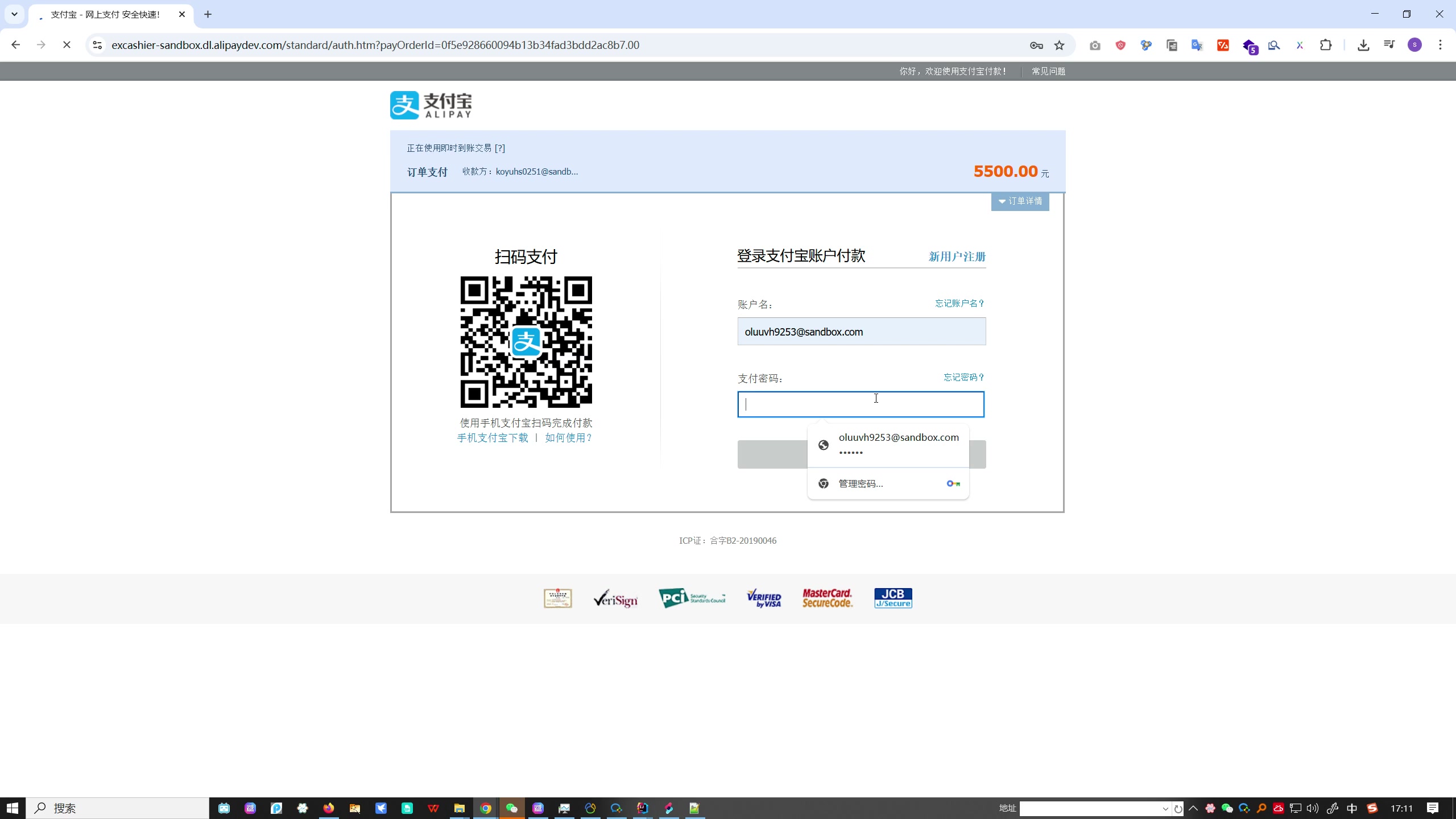Click the taskbar 搜索 box
This screenshot has width=1456, height=819.
click(x=118, y=808)
